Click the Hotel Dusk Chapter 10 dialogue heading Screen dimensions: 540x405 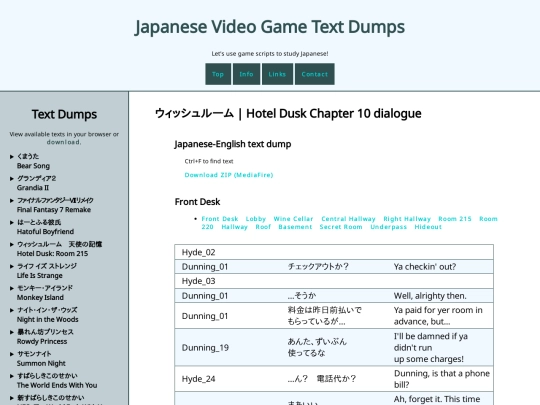[288, 113]
